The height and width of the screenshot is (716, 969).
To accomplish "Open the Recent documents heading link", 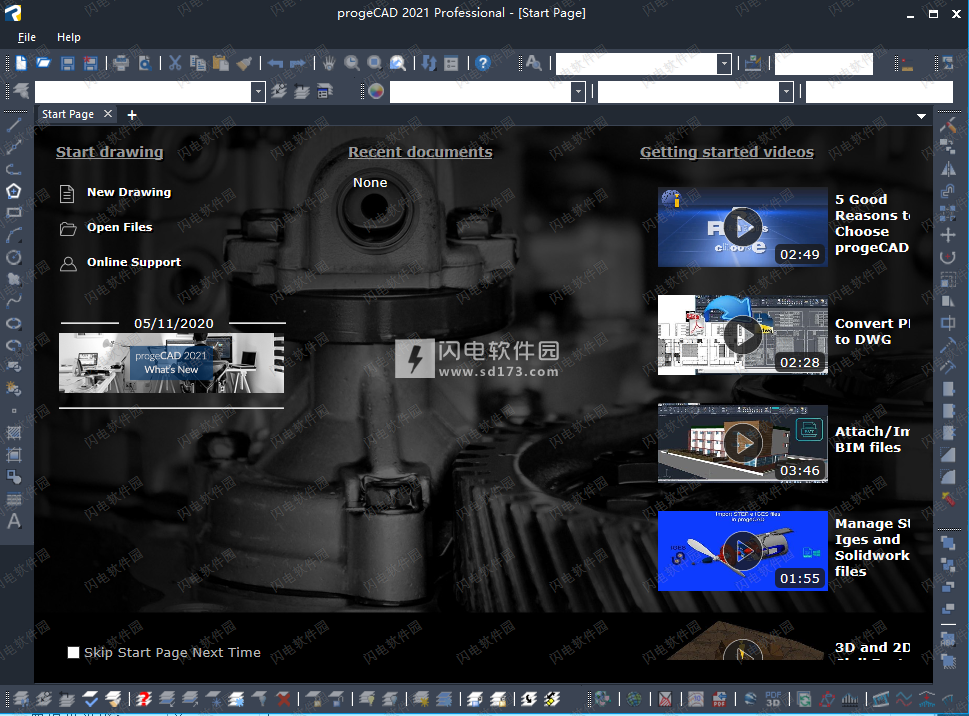I will (x=420, y=152).
